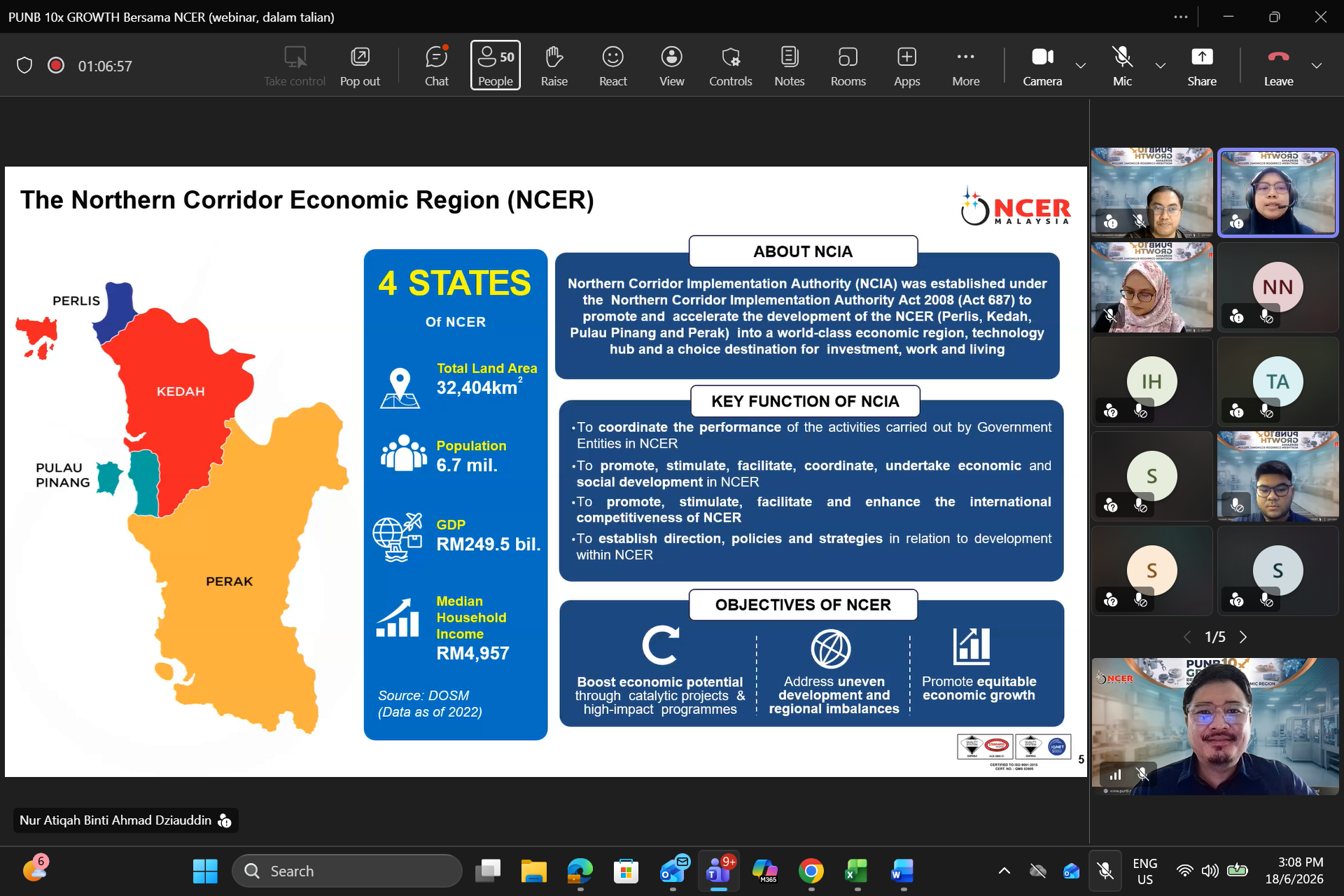Open the More actions menu
This screenshot has height=896, width=1344.
(x=965, y=66)
